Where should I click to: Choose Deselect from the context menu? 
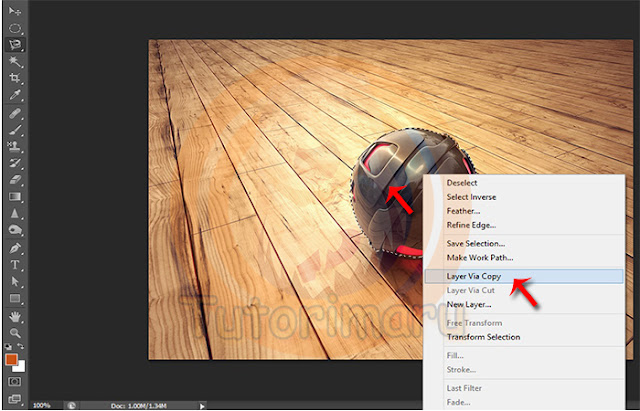point(462,183)
